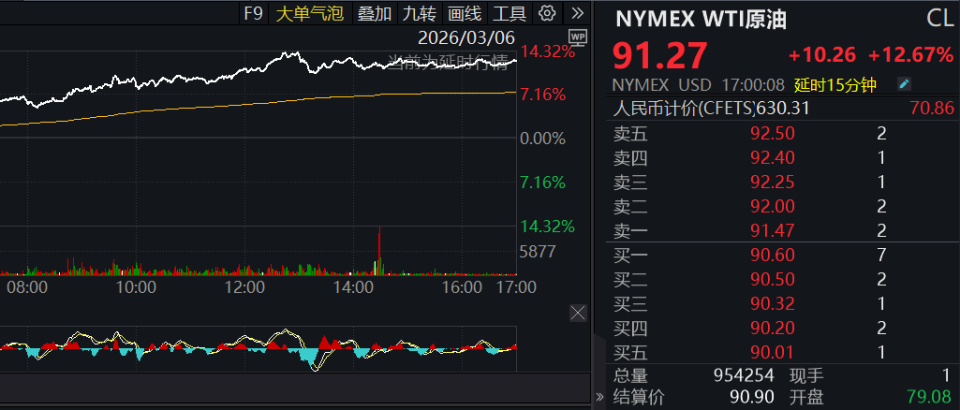Click 延时15分钟 delay label
The image size is (960, 410).
click(835, 84)
